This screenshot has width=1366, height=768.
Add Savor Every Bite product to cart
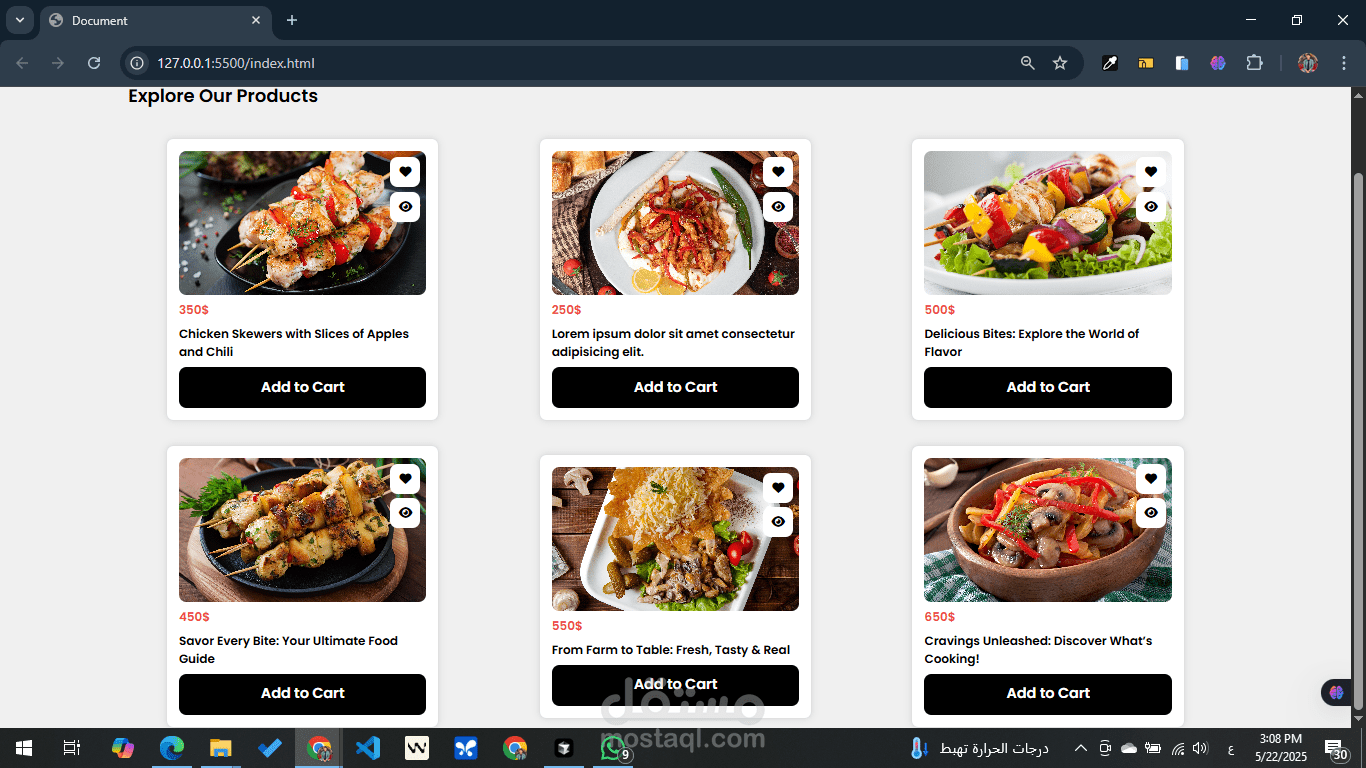click(x=302, y=694)
